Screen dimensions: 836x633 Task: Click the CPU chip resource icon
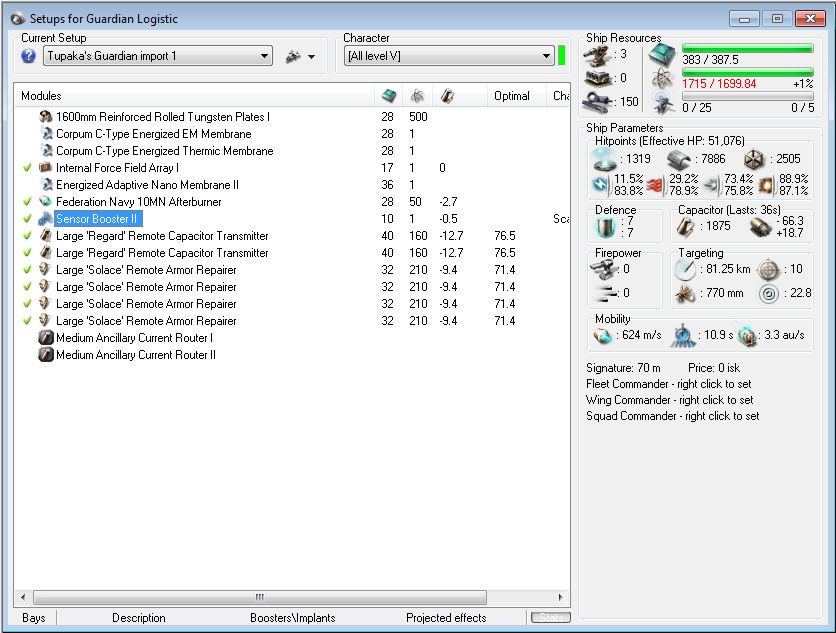(662, 55)
